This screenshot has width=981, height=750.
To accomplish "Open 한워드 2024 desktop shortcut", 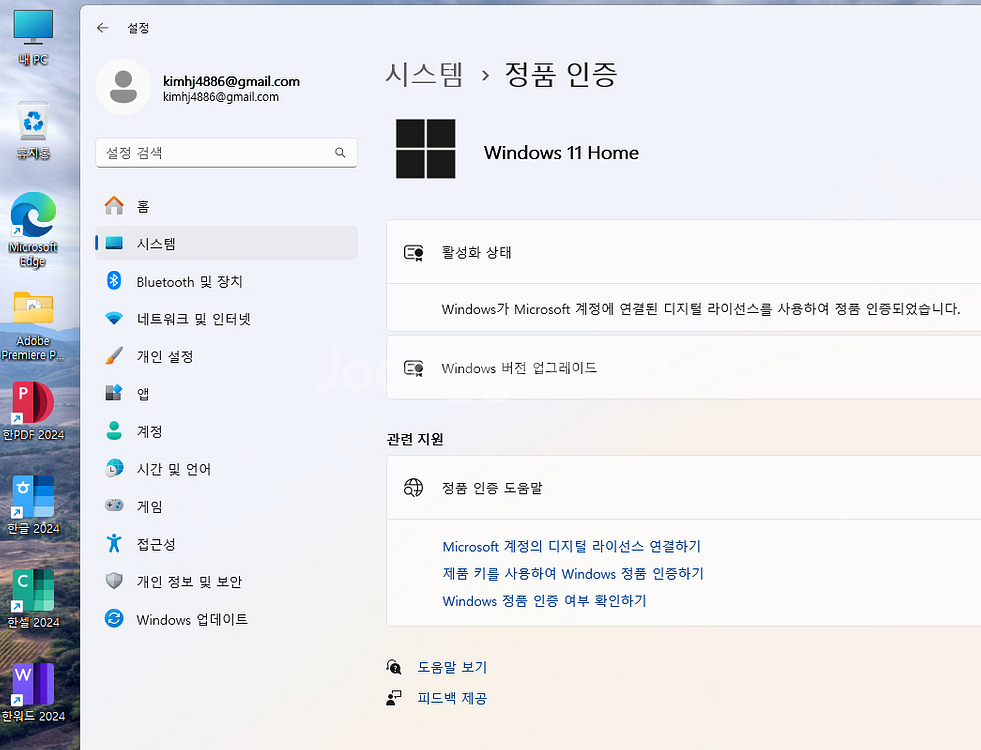I will pyautogui.click(x=33, y=692).
